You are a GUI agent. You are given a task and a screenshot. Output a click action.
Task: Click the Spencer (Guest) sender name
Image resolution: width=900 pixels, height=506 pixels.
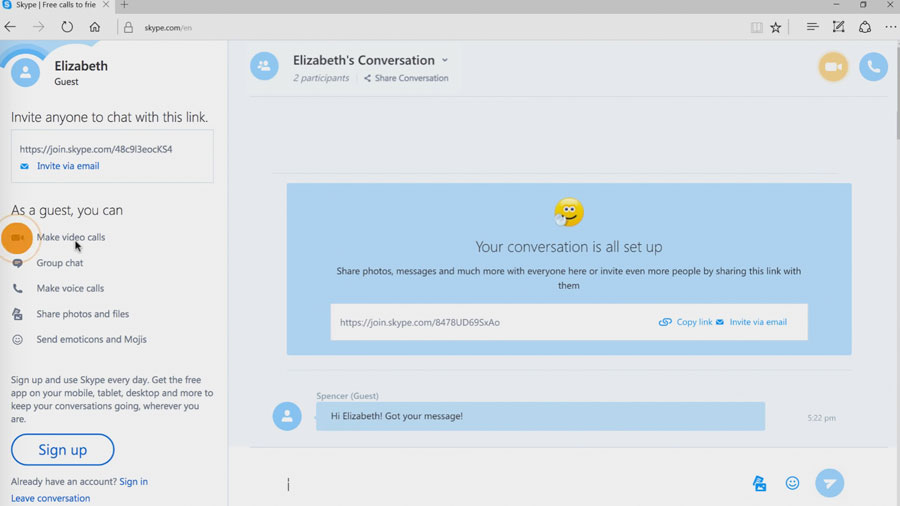click(x=347, y=396)
